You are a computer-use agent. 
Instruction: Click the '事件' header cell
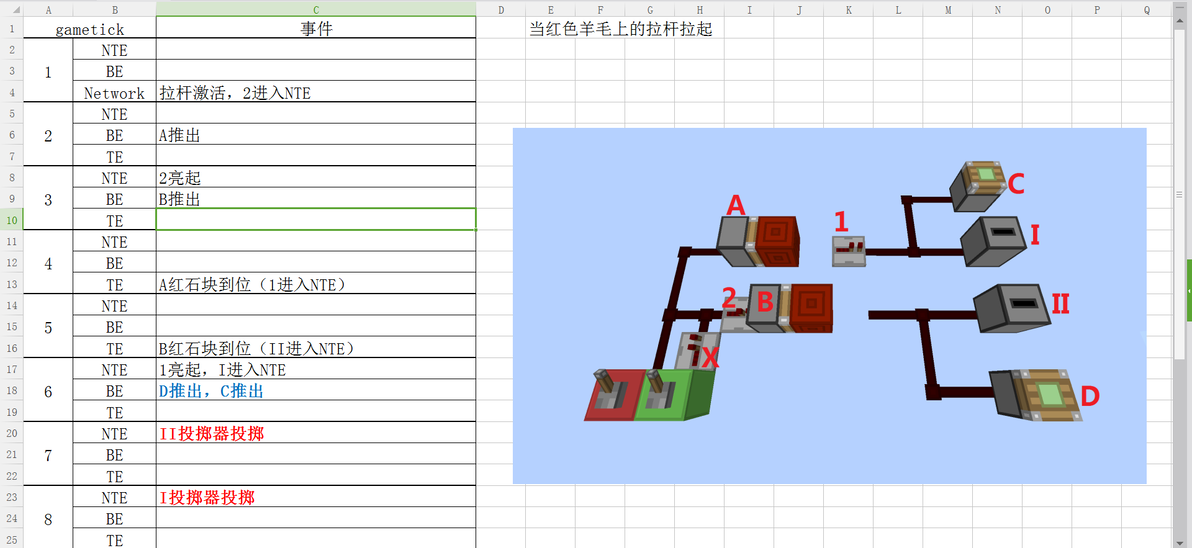pyautogui.click(x=316, y=29)
